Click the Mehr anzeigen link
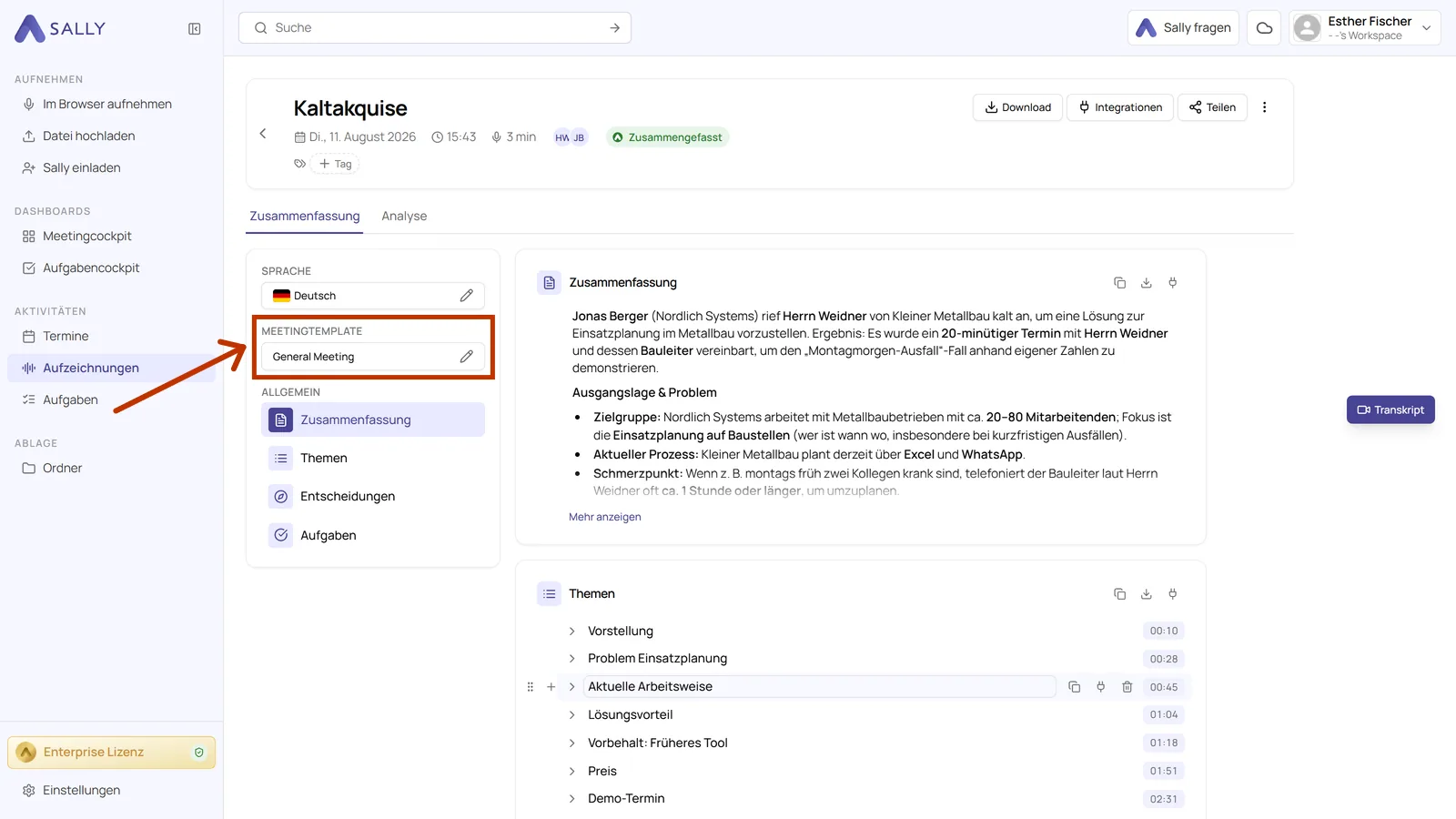The image size is (1456, 819). click(605, 517)
